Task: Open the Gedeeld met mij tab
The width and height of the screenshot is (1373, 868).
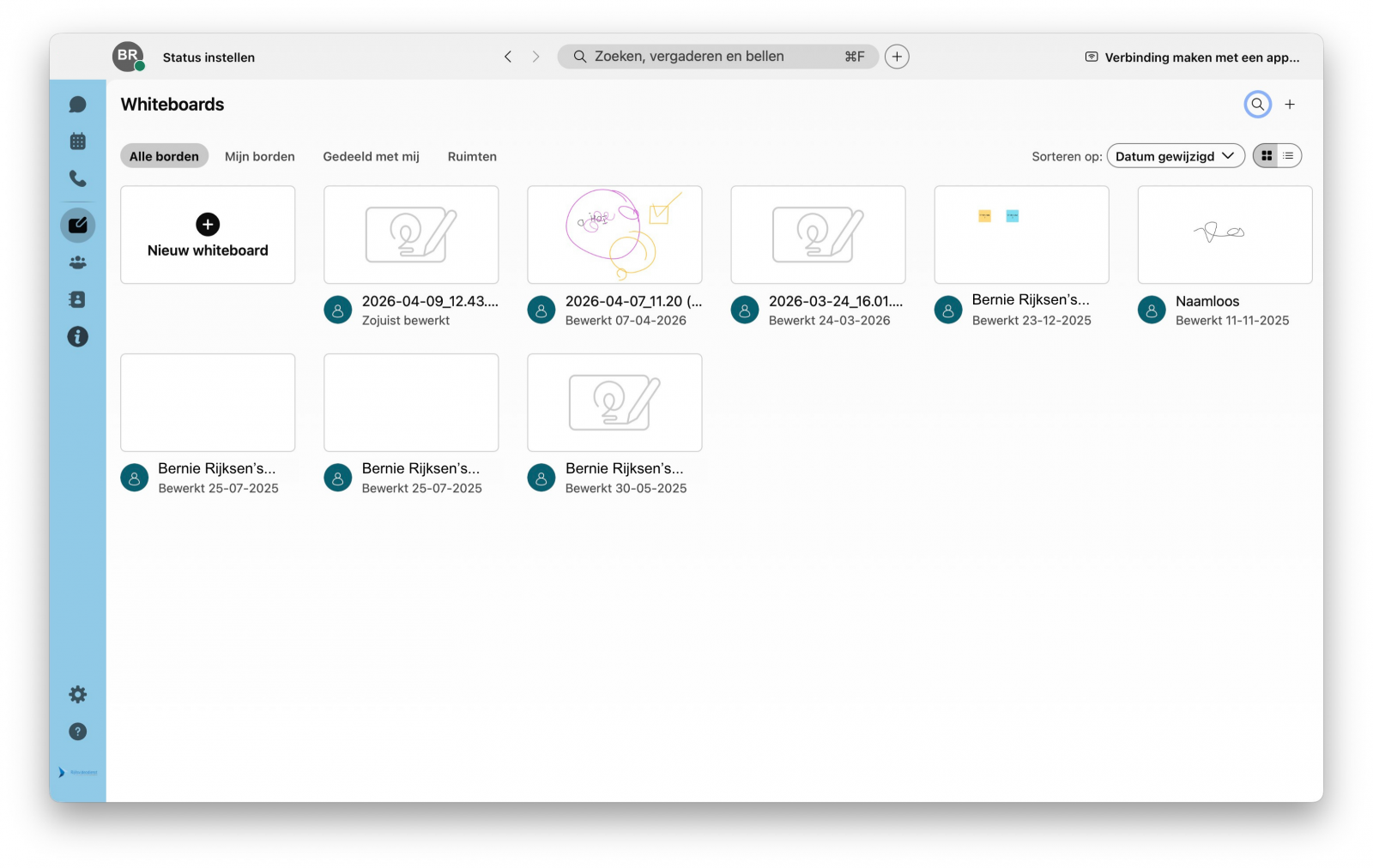Action: pyautogui.click(x=372, y=156)
